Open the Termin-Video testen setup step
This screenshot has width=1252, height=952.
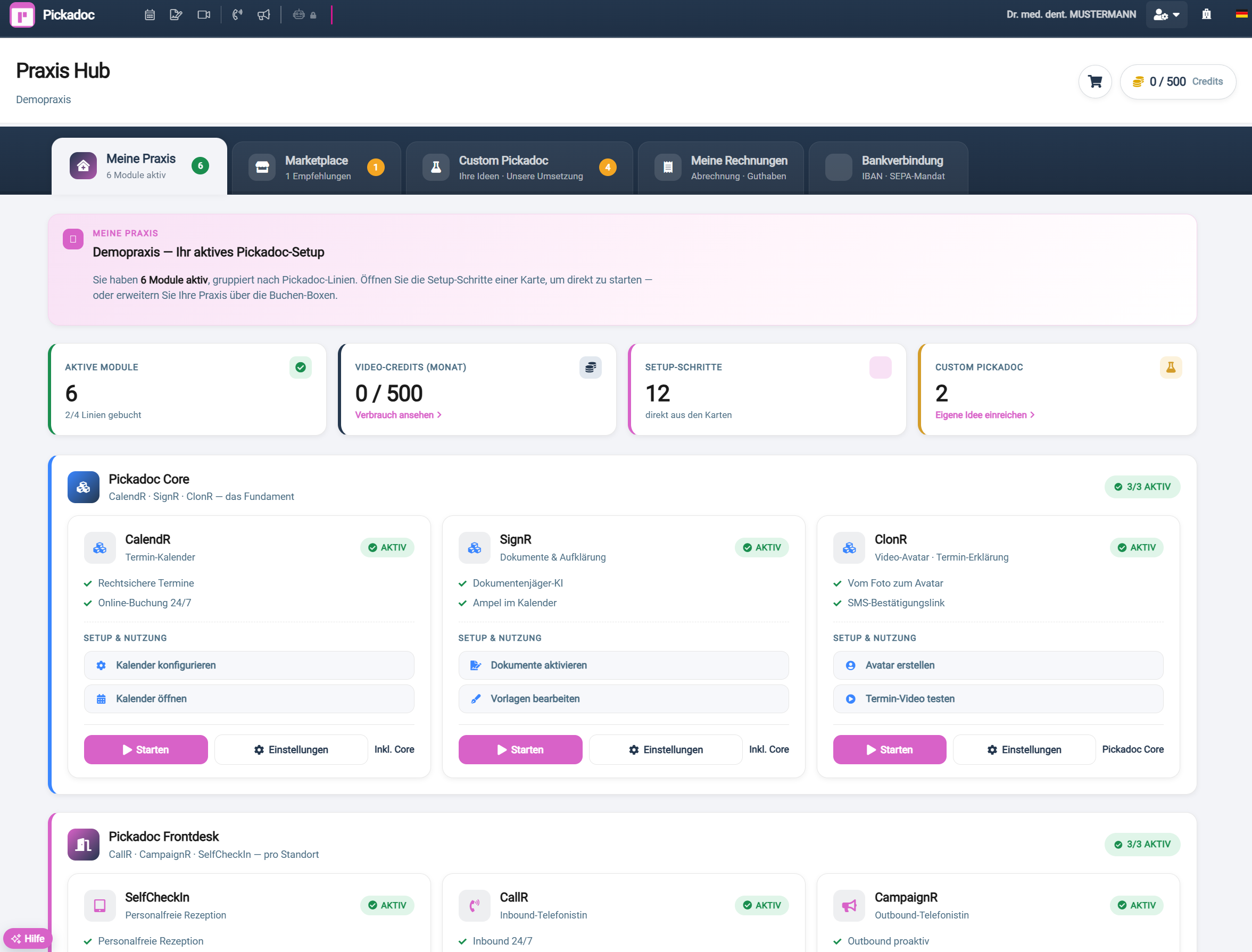(x=998, y=699)
